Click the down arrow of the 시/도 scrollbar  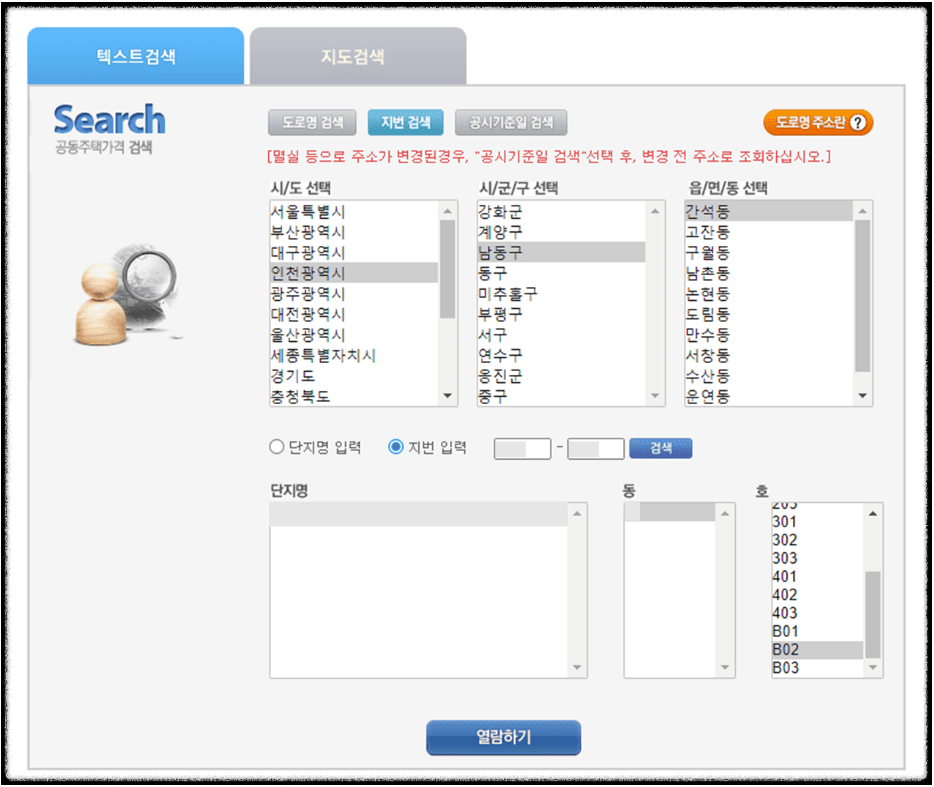pyautogui.click(x=448, y=395)
